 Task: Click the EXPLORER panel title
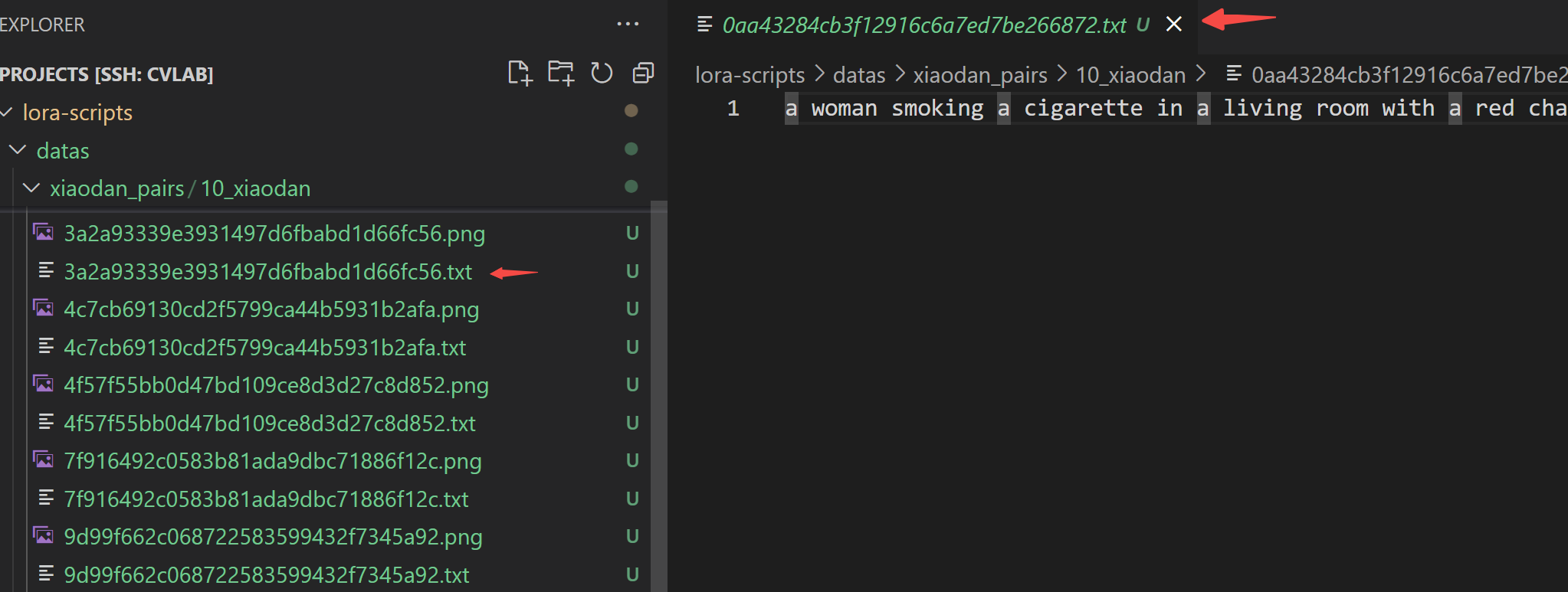[42, 25]
